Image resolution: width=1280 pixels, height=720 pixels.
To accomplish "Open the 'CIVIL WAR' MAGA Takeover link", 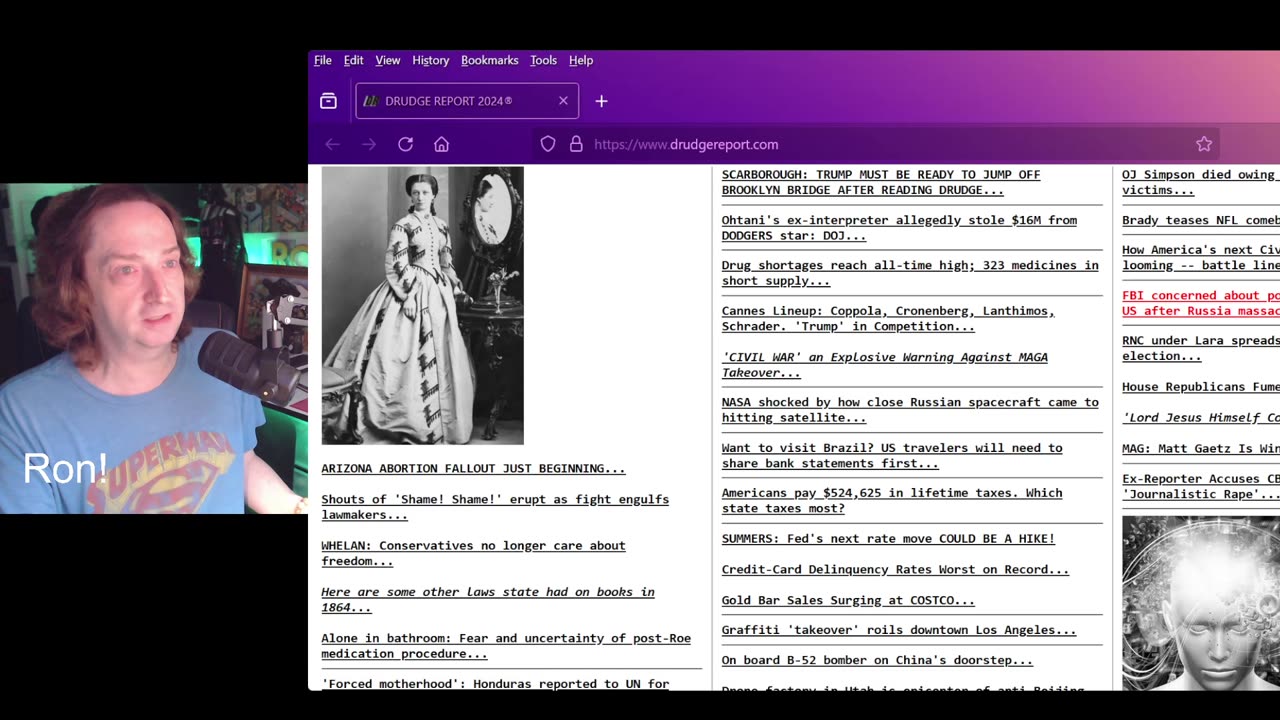I will pyautogui.click(x=885, y=364).
